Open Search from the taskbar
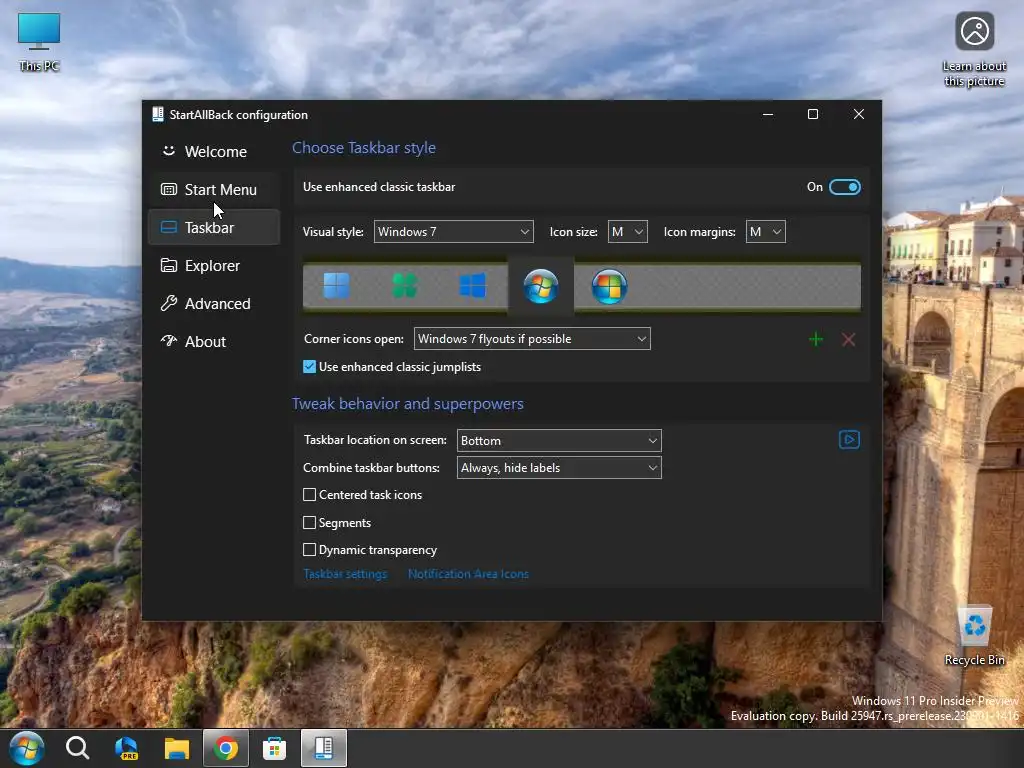 pos(77,748)
